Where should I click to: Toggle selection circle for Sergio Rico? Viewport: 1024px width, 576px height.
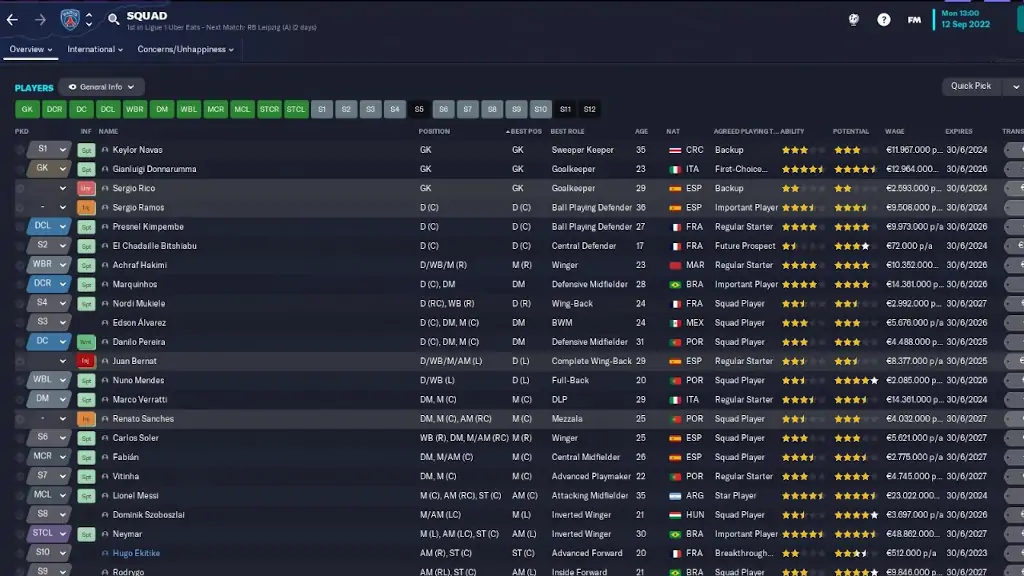click(x=20, y=188)
